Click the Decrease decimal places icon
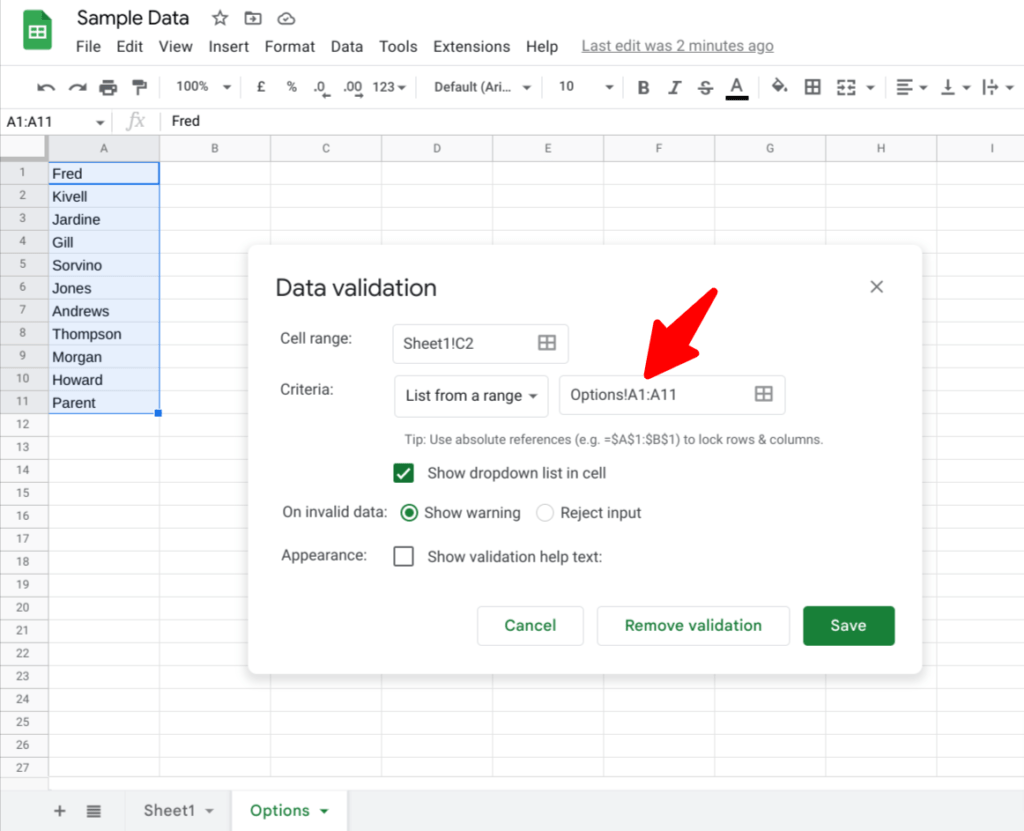1024x831 pixels. click(321, 87)
